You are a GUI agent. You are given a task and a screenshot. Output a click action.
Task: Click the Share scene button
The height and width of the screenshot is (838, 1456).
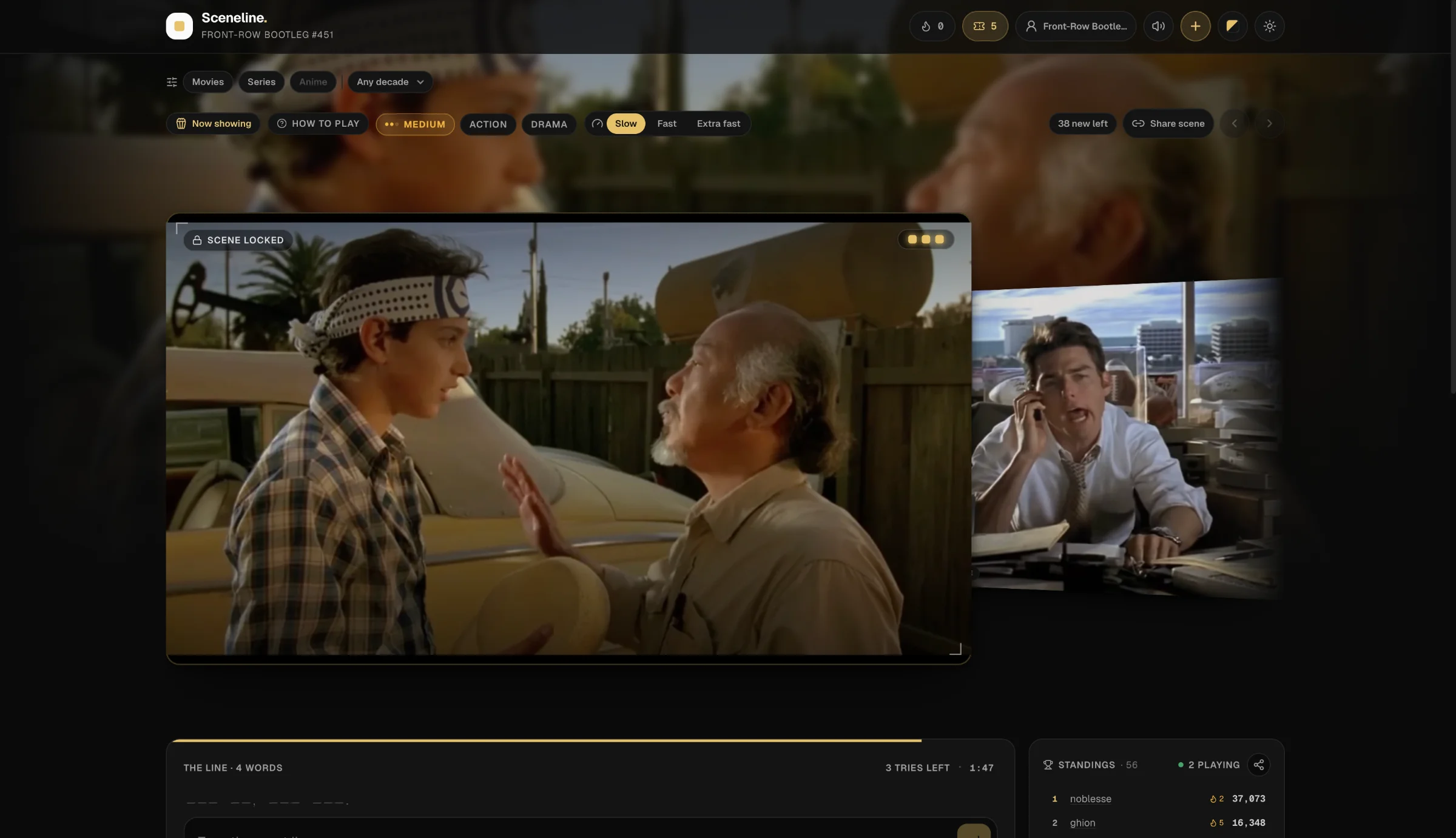click(x=1168, y=124)
